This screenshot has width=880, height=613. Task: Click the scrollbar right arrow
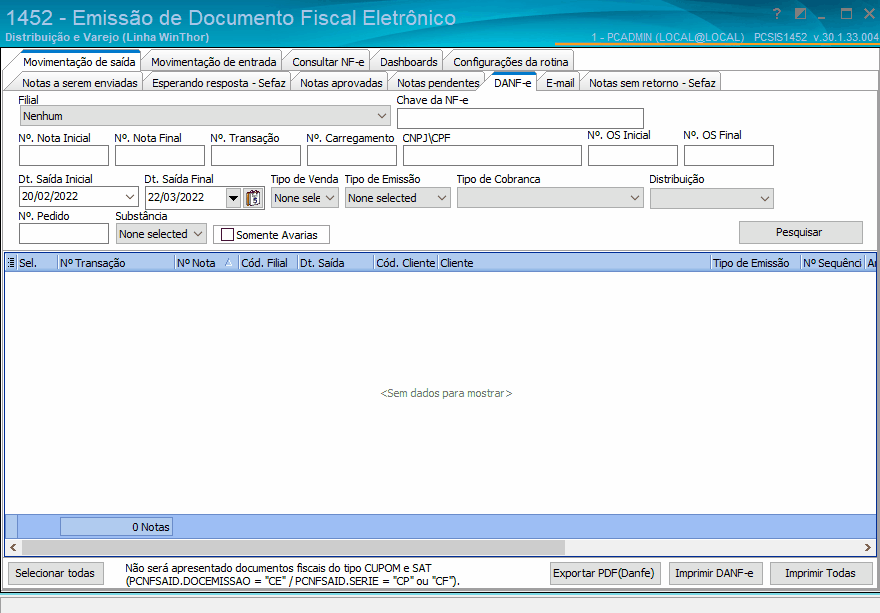(868, 547)
